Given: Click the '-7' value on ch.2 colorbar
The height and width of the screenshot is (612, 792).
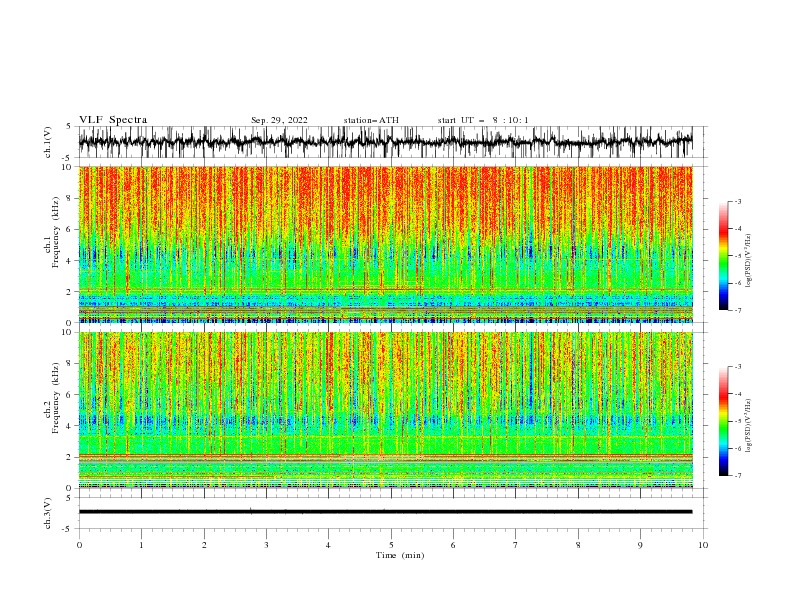Looking at the screenshot, I should (737, 475).
